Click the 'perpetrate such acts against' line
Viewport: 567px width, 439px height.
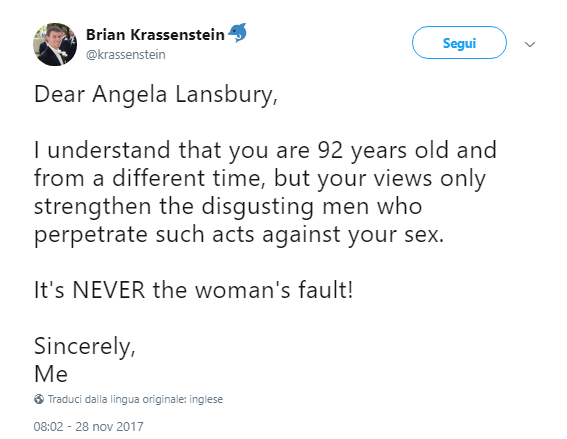(239, 235)
